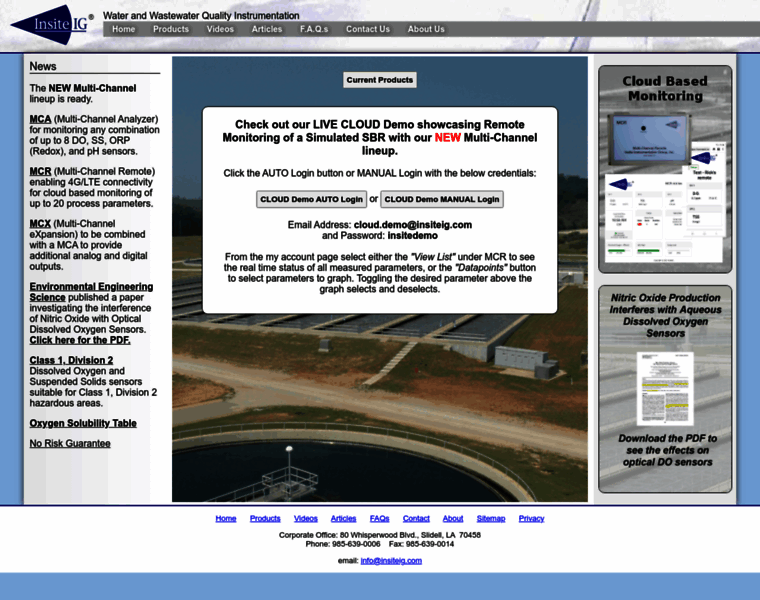Open the MCX news link
The height and width of the screenshot is (600, 760).
(40, 224)
